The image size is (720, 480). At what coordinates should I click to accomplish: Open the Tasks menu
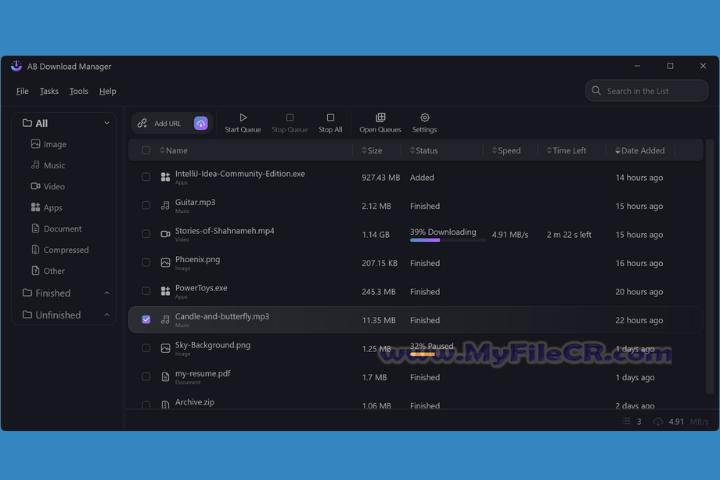point(49,91)
